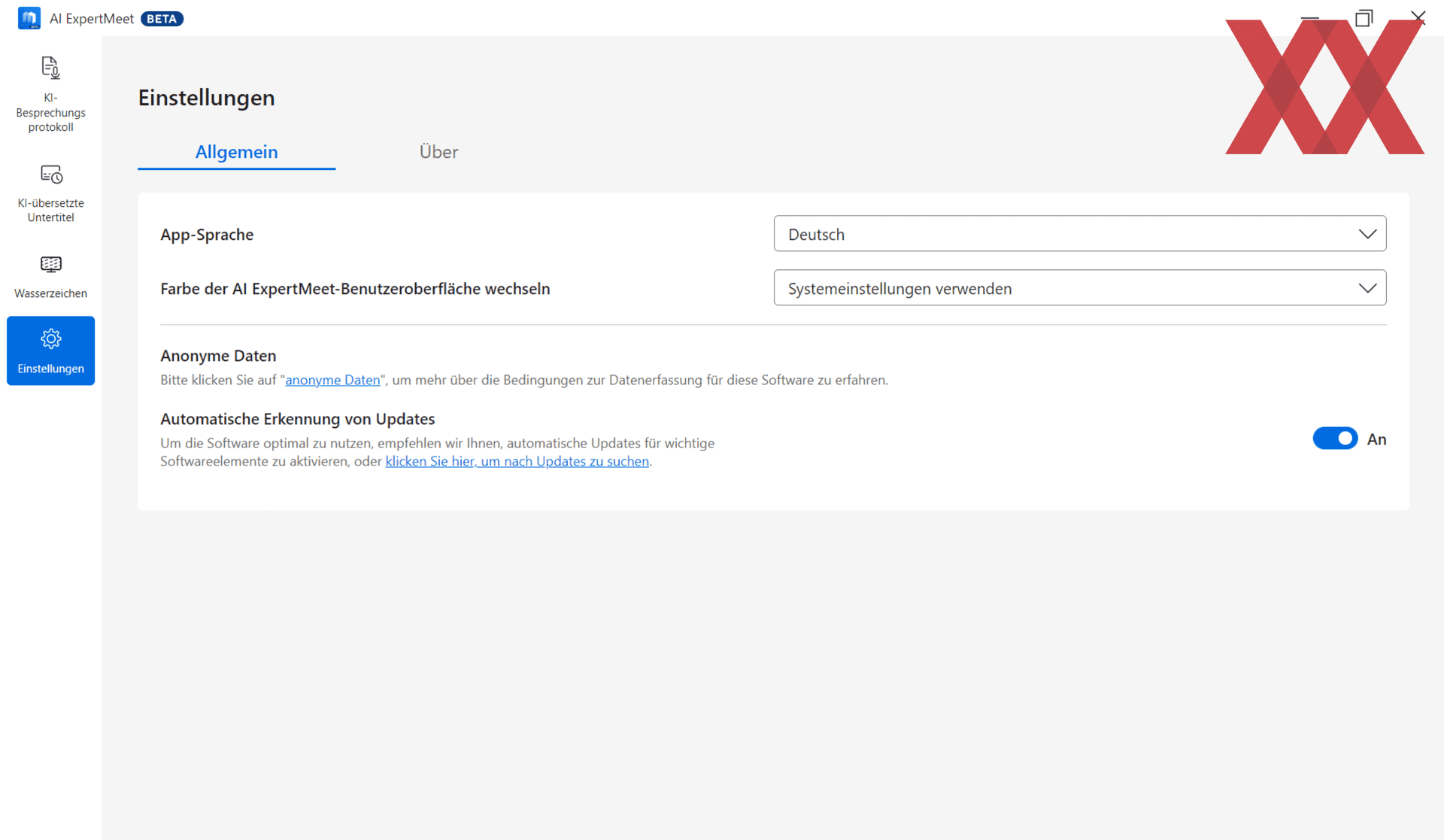Open the anonyme Daten link
Screen dimensions: 1444x840
pyautogui.click(x=332, y=381)
